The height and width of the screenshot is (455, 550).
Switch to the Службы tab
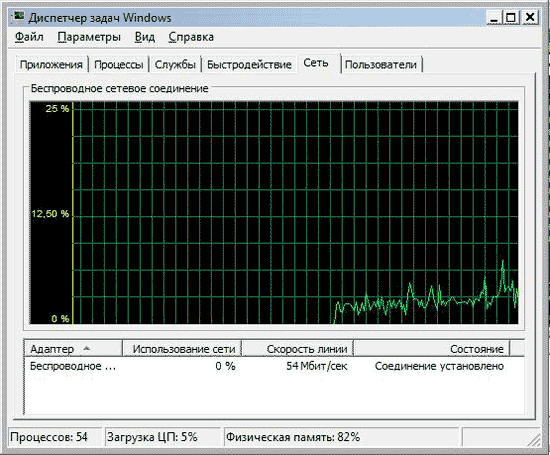tap(175, 65)
